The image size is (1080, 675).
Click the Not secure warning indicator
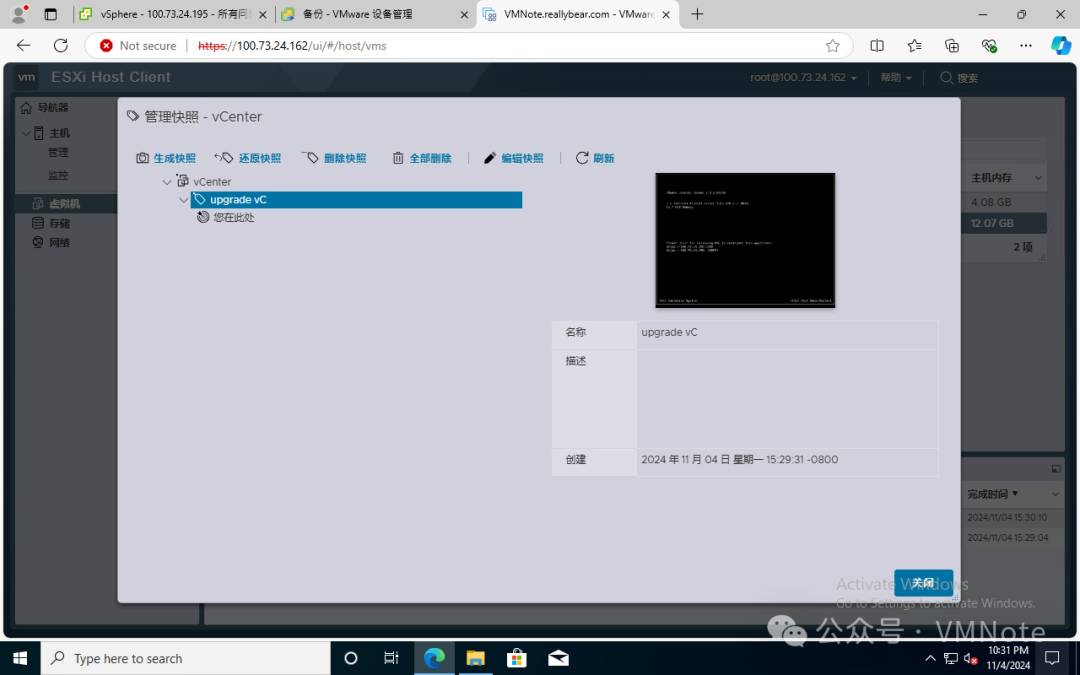point(138,45)
